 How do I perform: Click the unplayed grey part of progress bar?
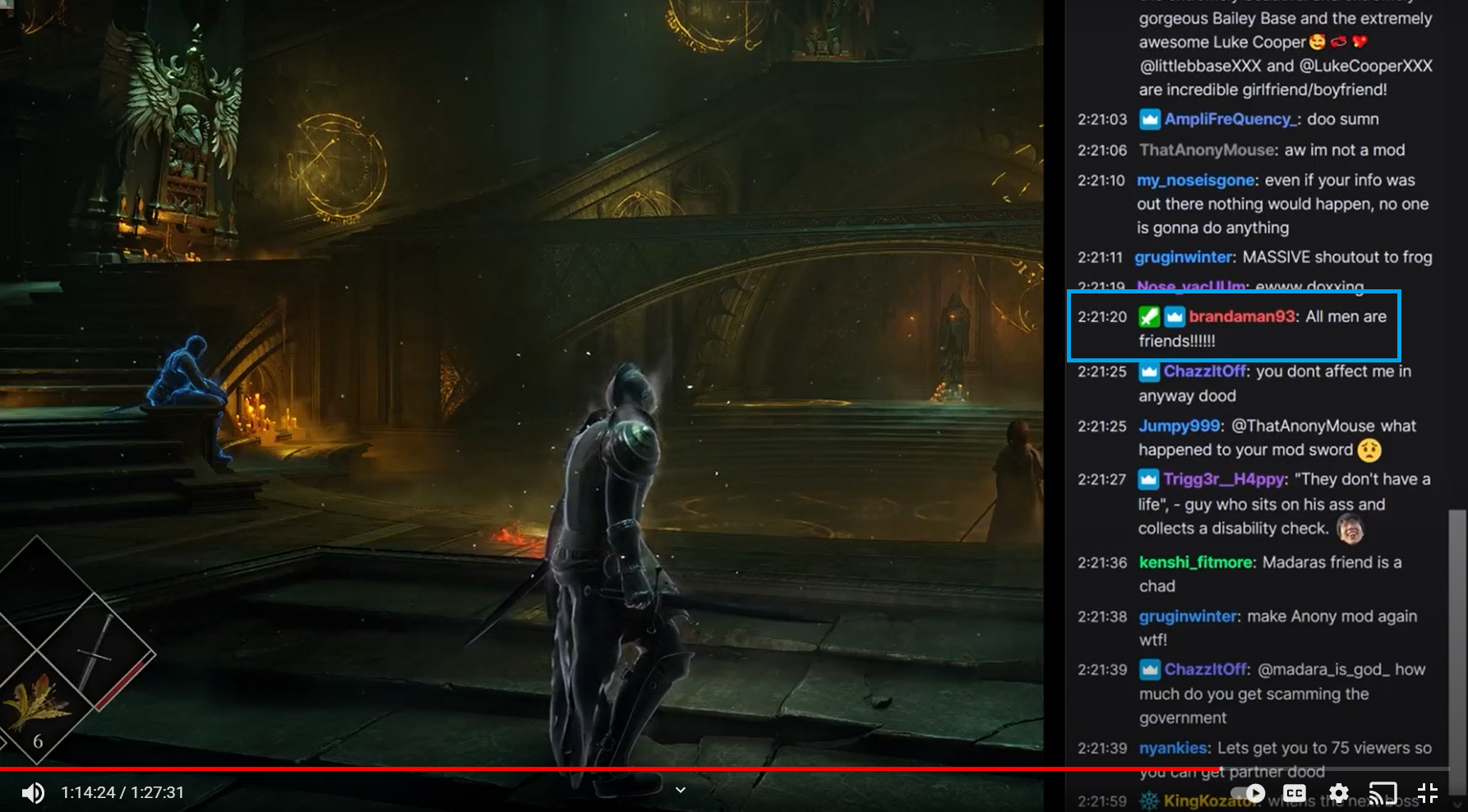(1333, 769)
